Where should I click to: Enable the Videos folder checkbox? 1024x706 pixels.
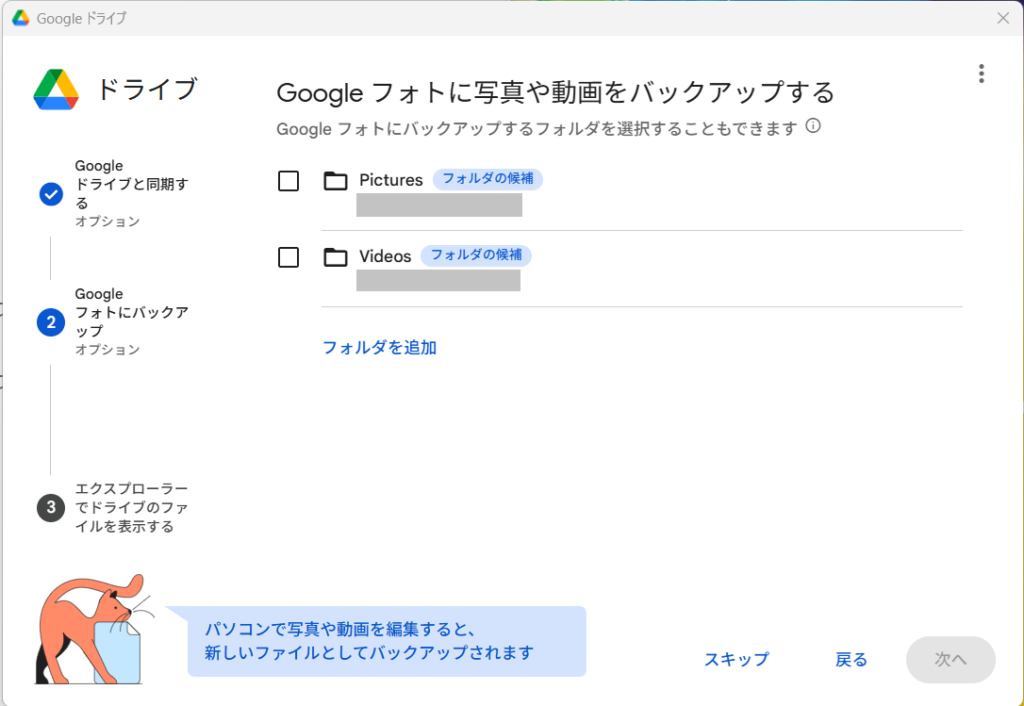tap(288, 257)
